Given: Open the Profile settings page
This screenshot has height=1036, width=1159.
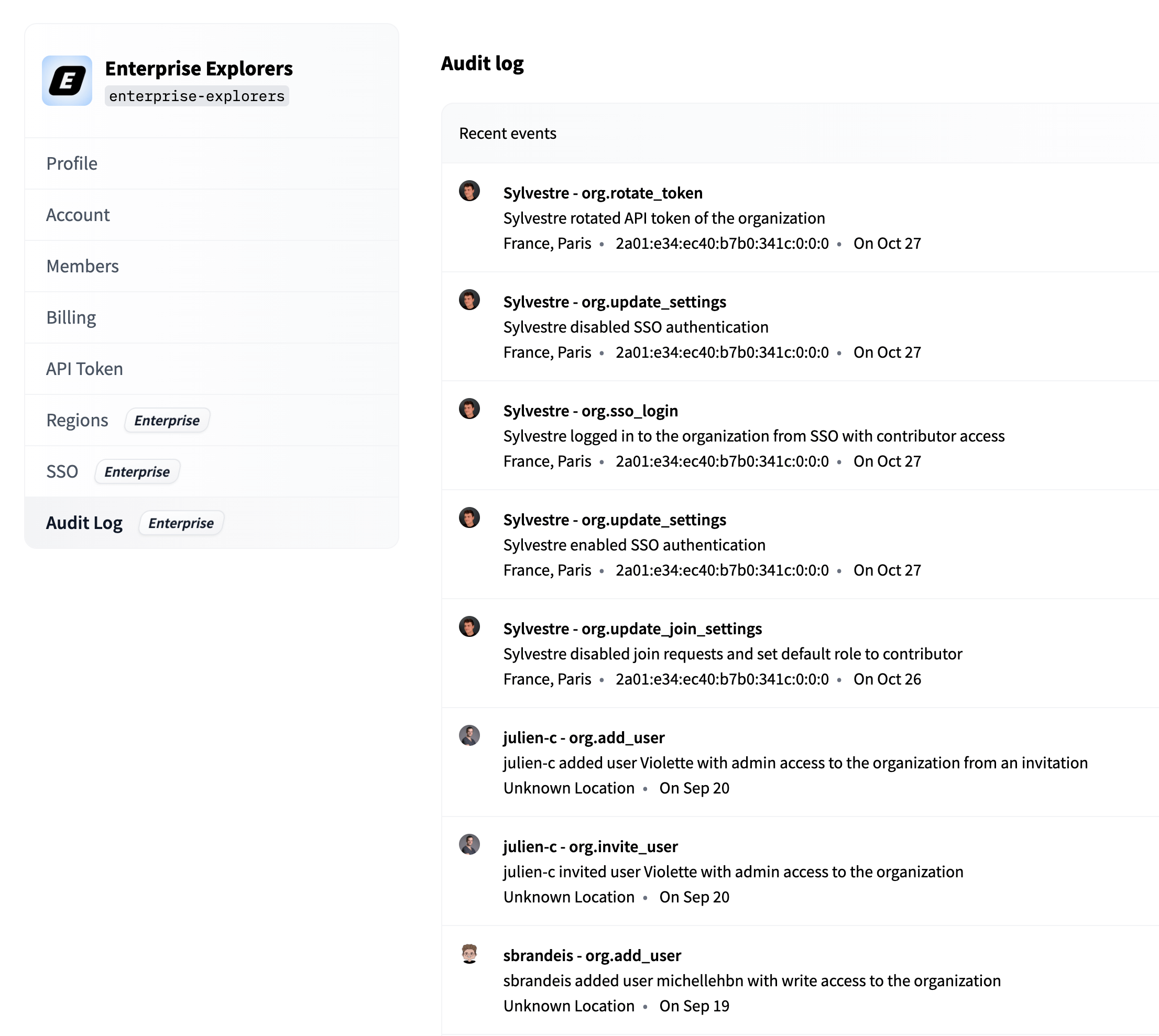Looking at the screenshot, I should click(72, 163).
